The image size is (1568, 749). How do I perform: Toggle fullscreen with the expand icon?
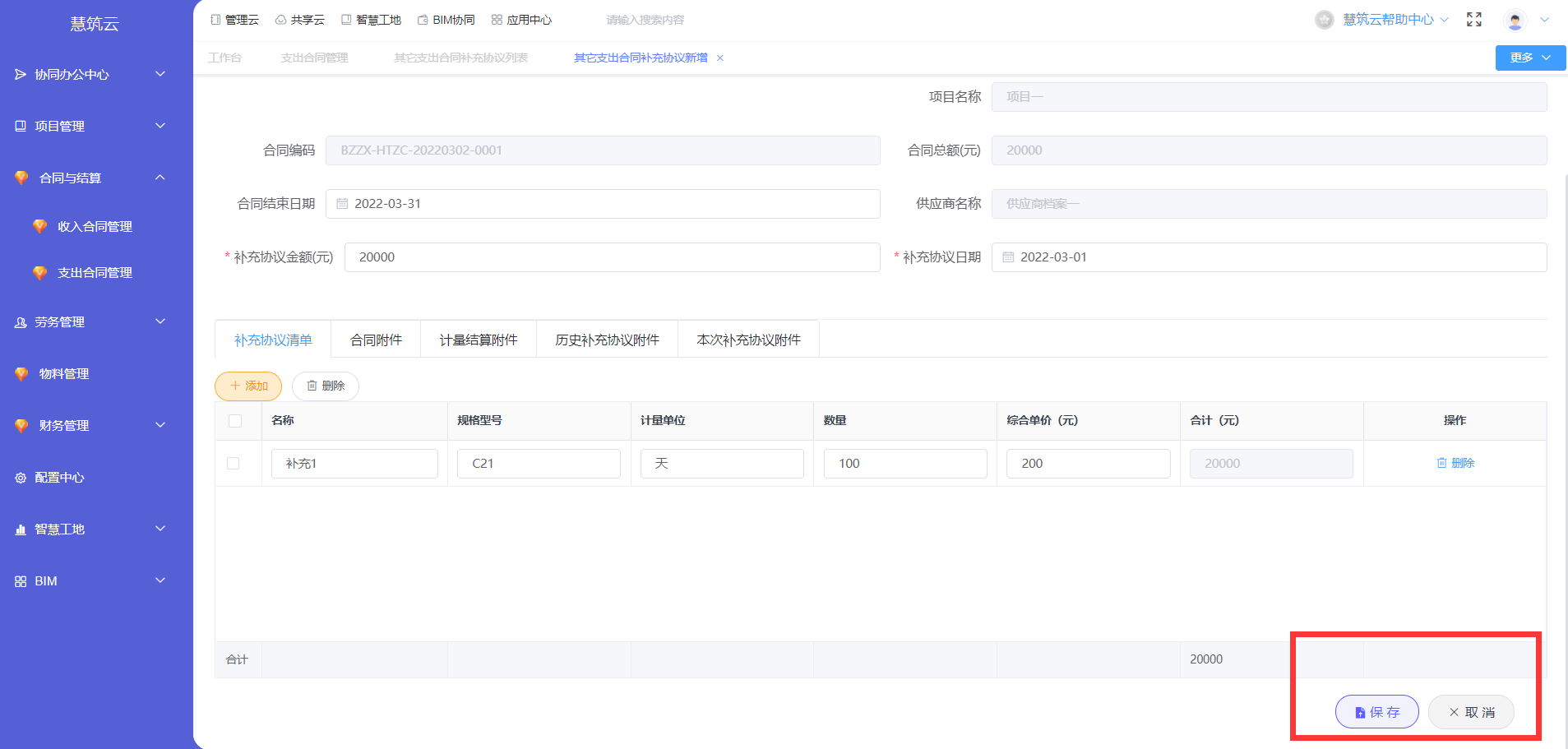[1474, 20]
